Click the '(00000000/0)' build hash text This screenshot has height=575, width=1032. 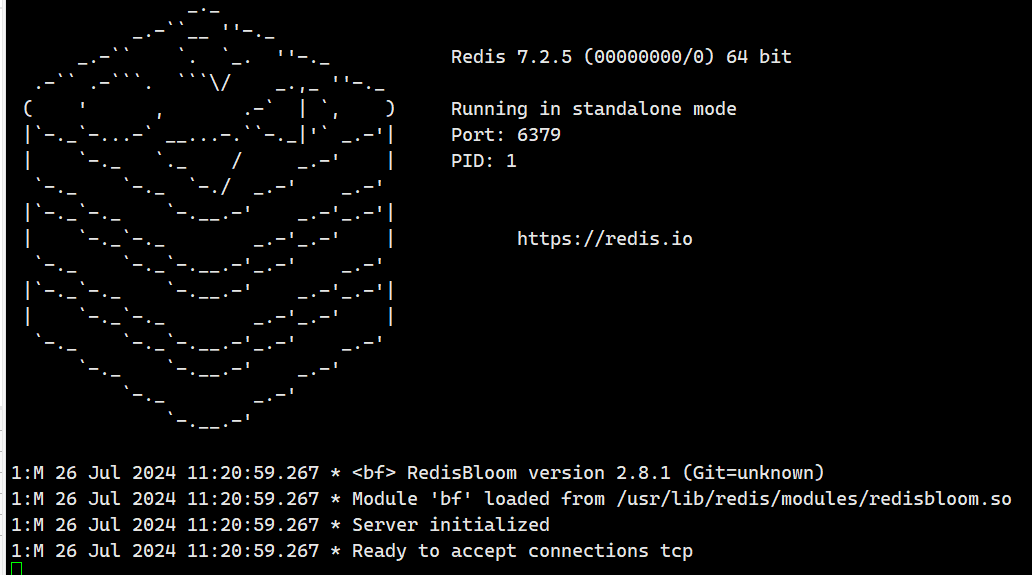point(648,57)
